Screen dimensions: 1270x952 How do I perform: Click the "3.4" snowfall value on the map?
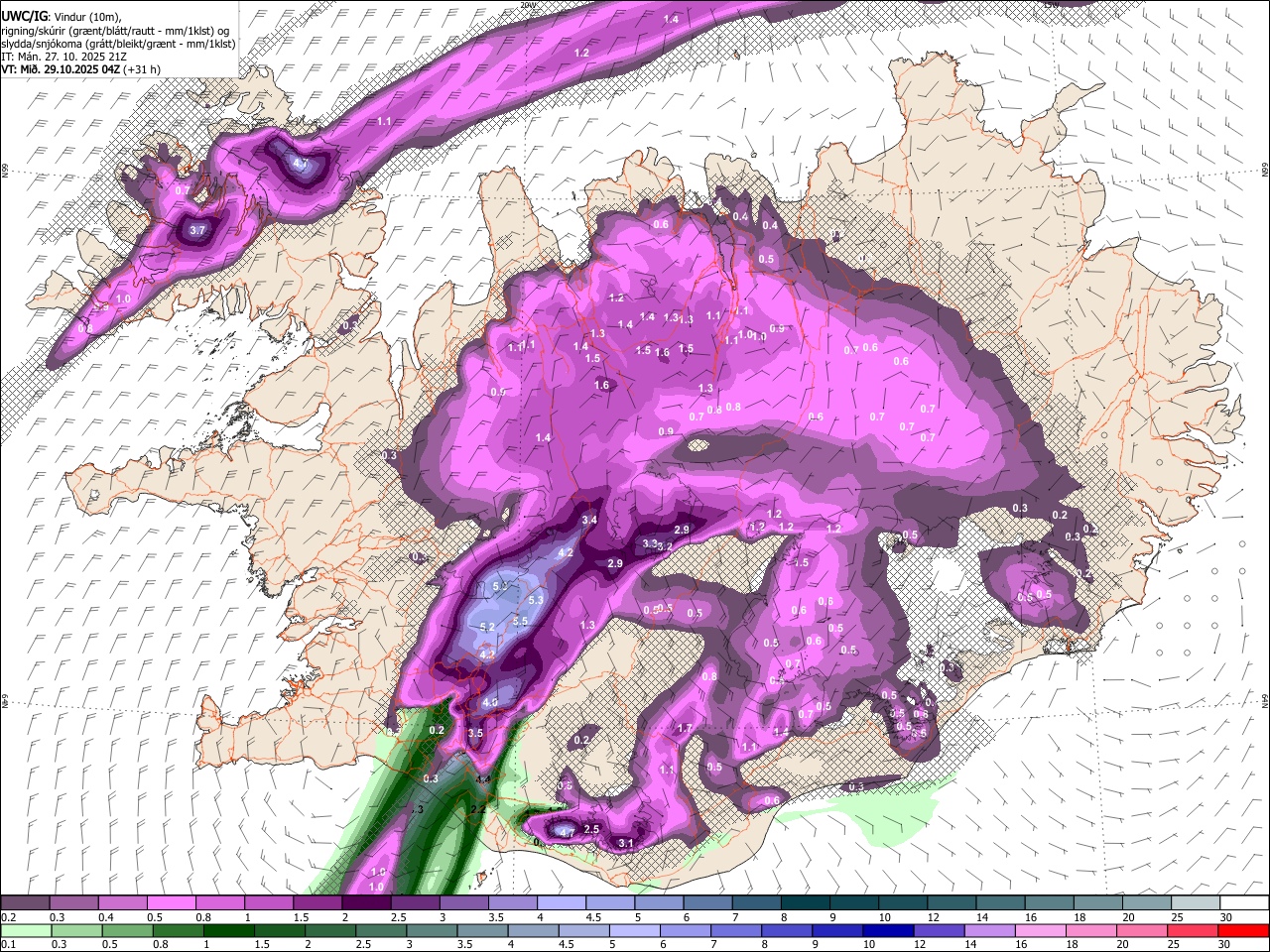click(x=589, y=520)
